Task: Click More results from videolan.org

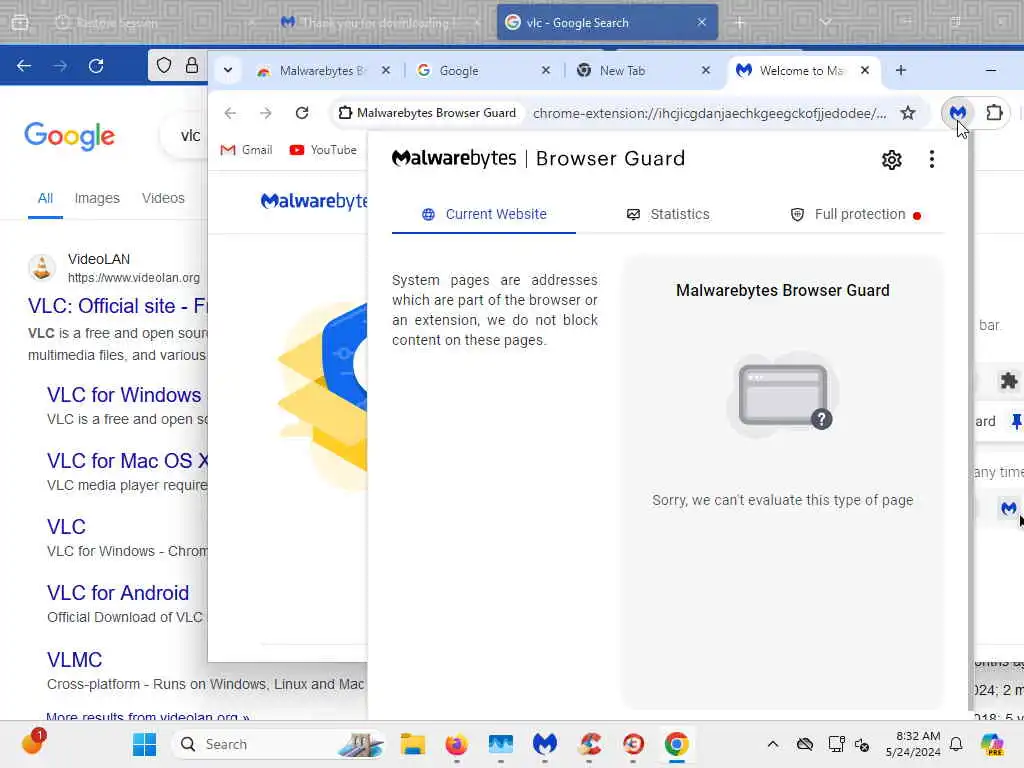Action: 148,716
